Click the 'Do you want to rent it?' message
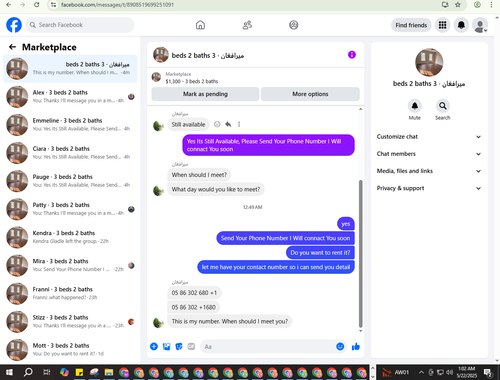The image size is (500, 380). [320, 253]
